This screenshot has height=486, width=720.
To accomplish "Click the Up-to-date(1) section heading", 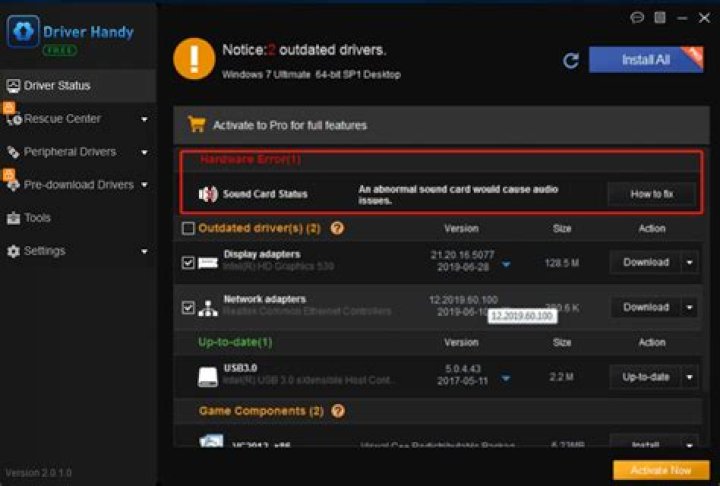I will coord(235,342).
